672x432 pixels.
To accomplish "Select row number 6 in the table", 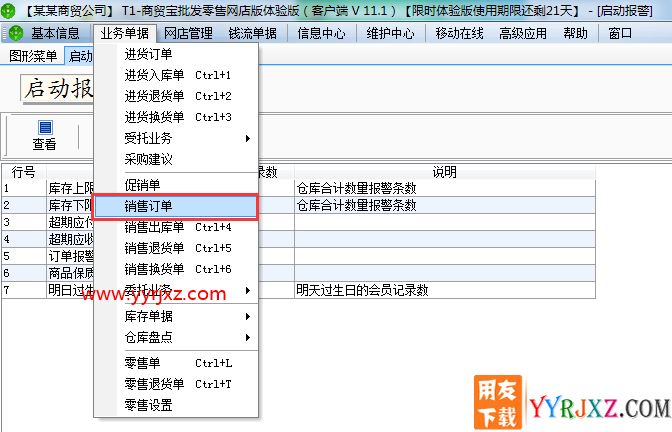I will pos(24,273).
